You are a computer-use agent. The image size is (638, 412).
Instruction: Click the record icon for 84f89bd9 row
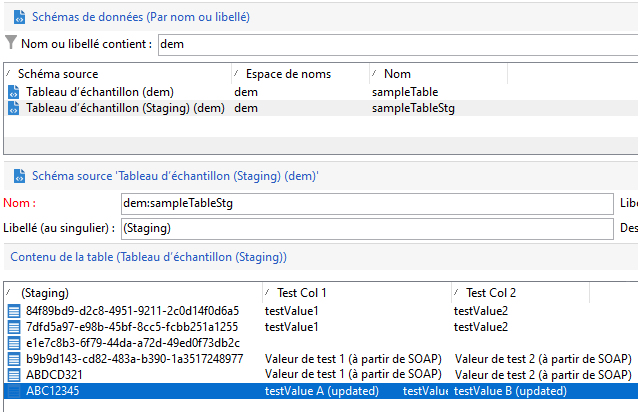coord(13,311)
